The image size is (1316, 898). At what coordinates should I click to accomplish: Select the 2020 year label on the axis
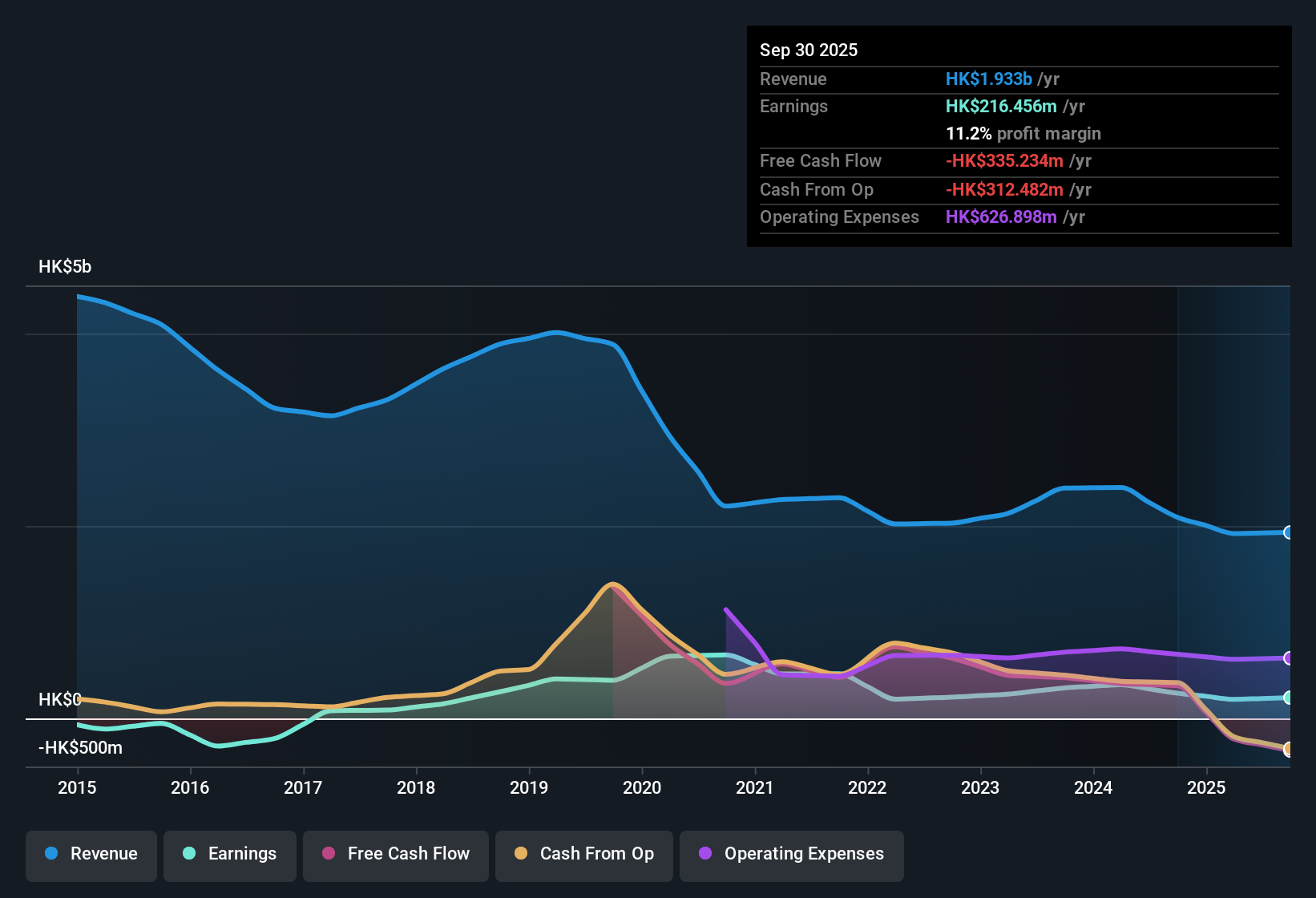click(x=642, y=788)
